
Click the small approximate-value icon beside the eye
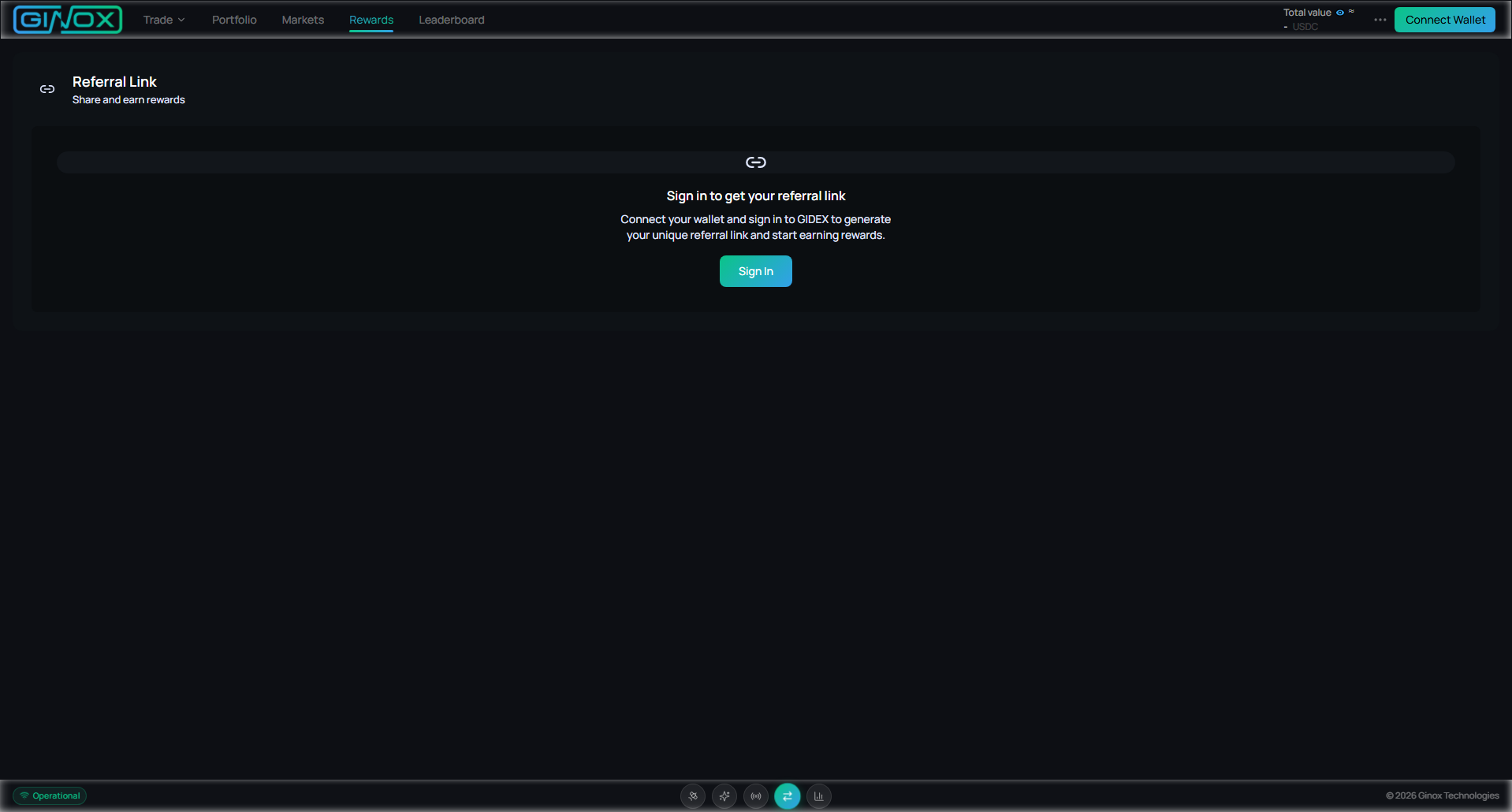tap(1351, 12)
